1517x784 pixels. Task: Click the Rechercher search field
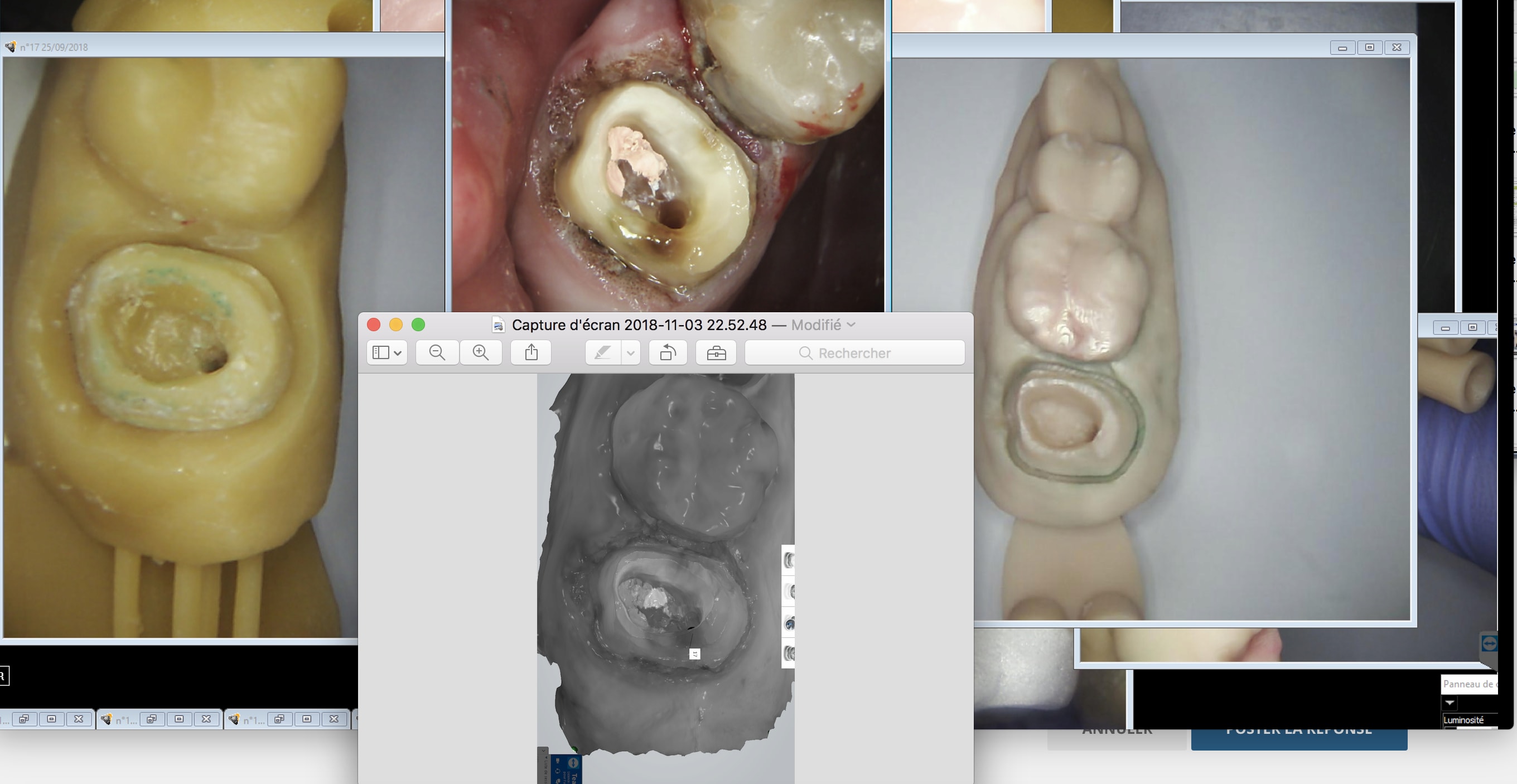click(854, 352)
